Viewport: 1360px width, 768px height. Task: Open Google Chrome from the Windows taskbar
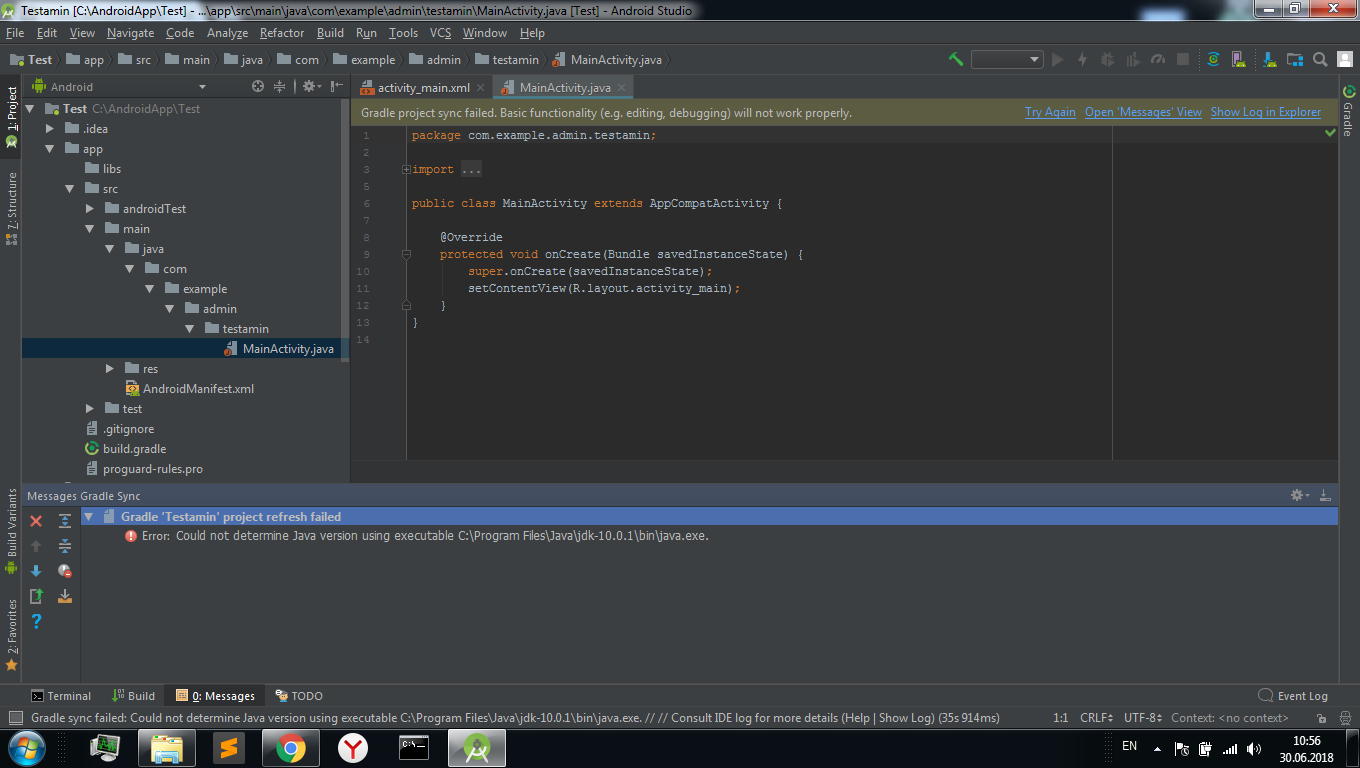(291, 747)
